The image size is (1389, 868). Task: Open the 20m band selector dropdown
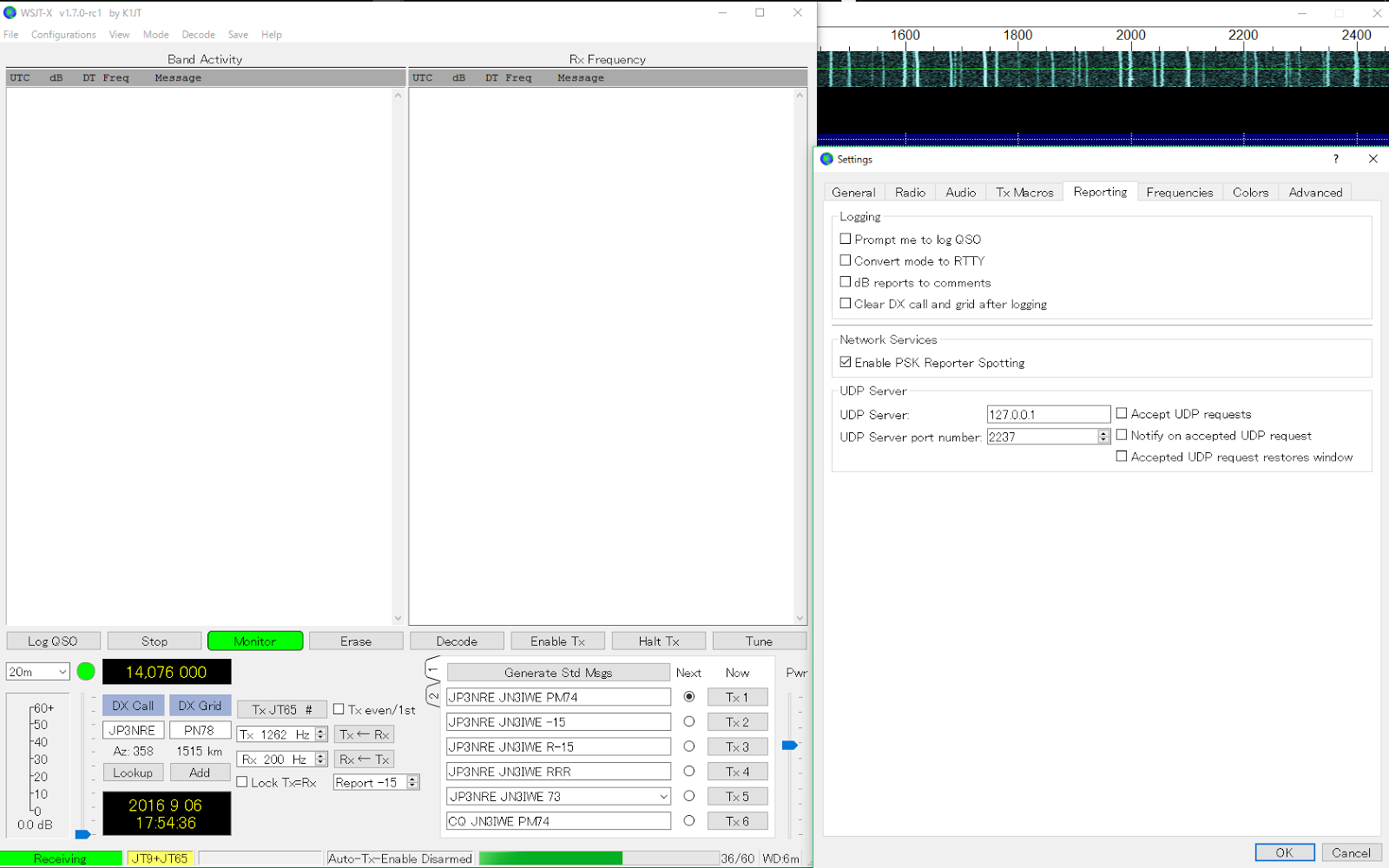63,670
